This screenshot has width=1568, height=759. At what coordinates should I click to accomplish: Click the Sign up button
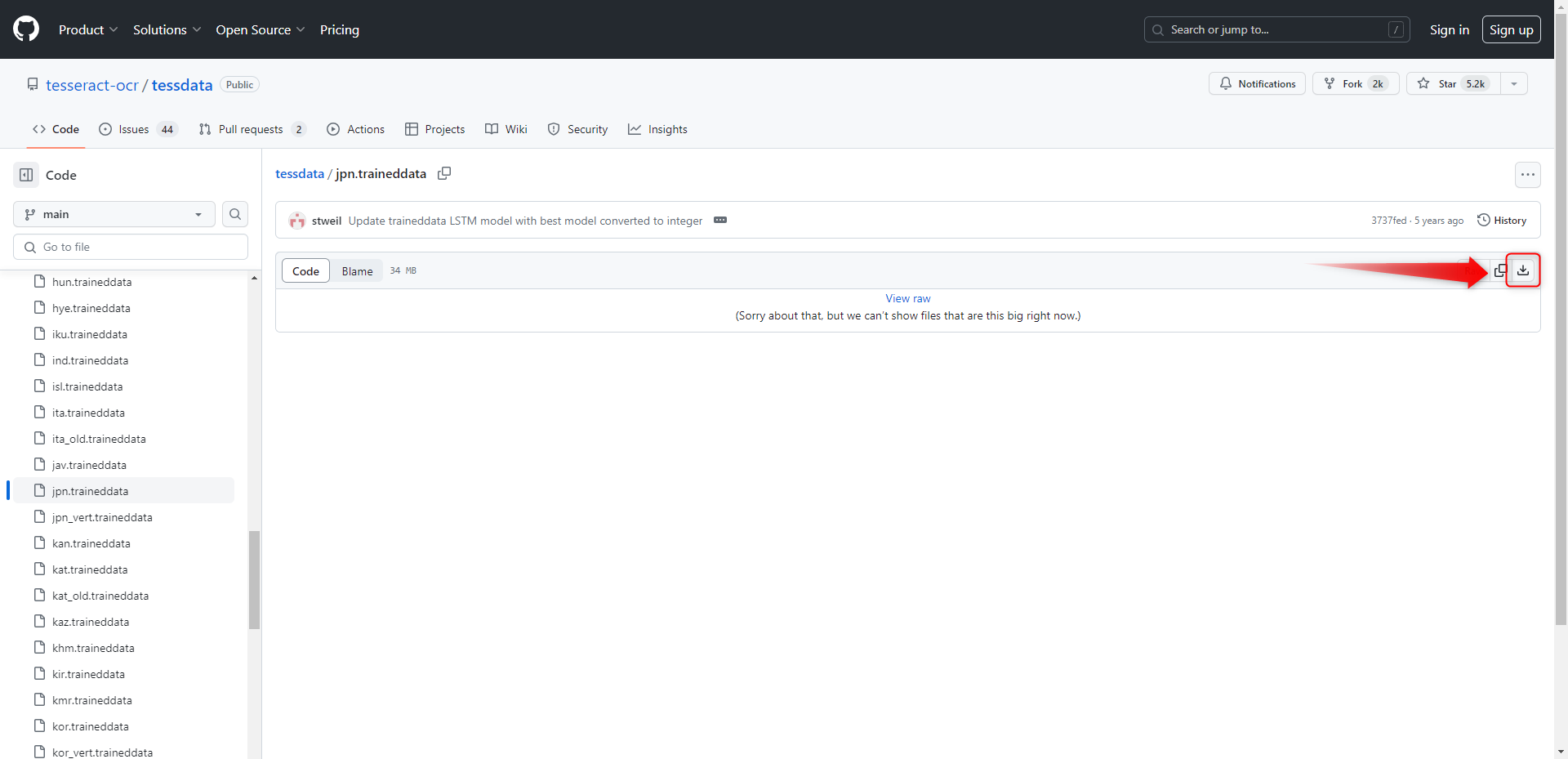point(1512,29)
